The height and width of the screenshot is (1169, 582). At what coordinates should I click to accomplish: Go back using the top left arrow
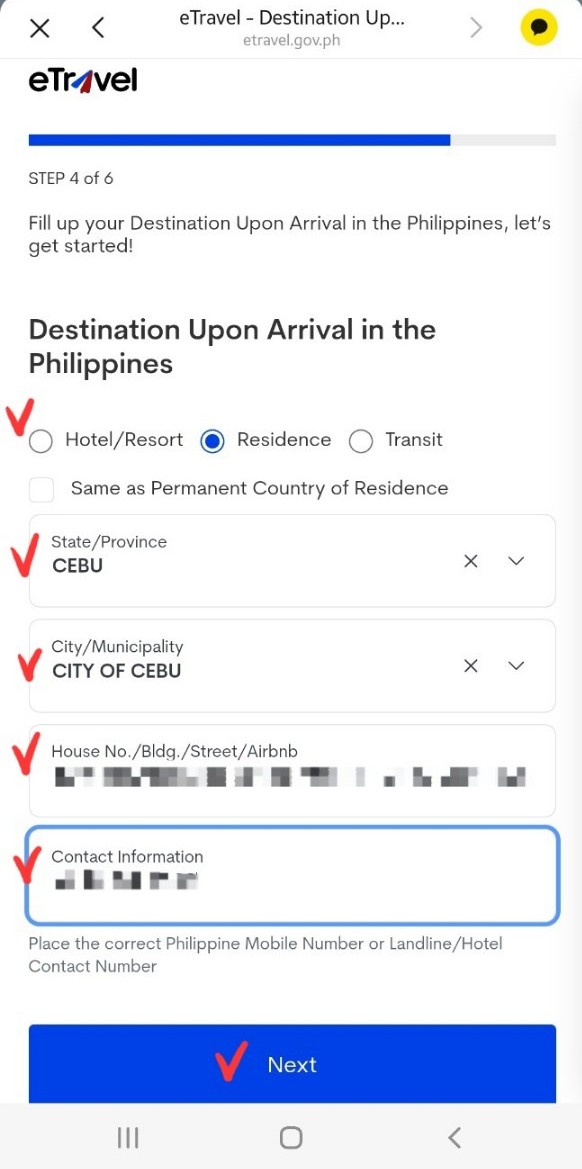(98, 28)
